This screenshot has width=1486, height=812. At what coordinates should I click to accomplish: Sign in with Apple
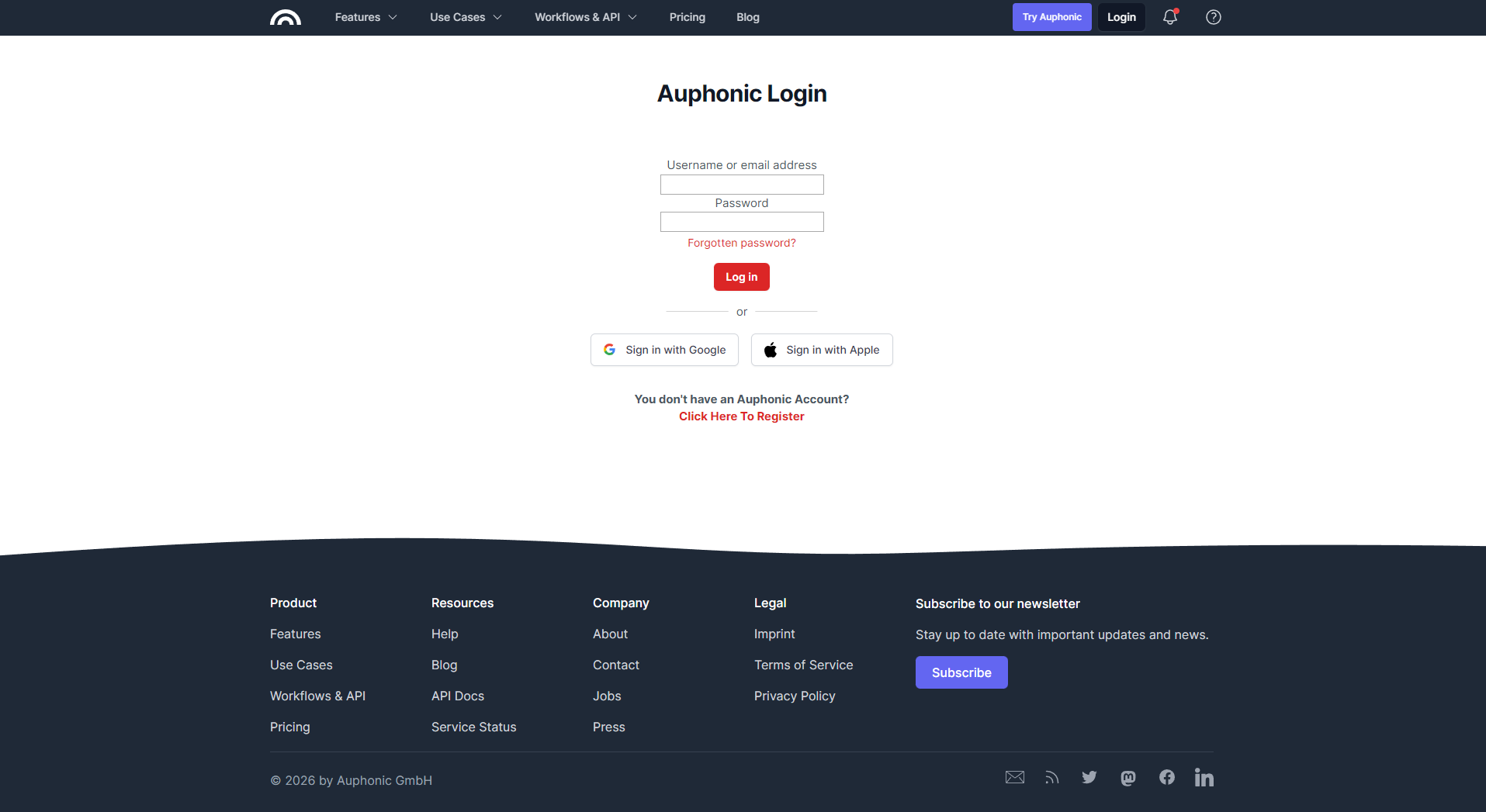[821, 349]
